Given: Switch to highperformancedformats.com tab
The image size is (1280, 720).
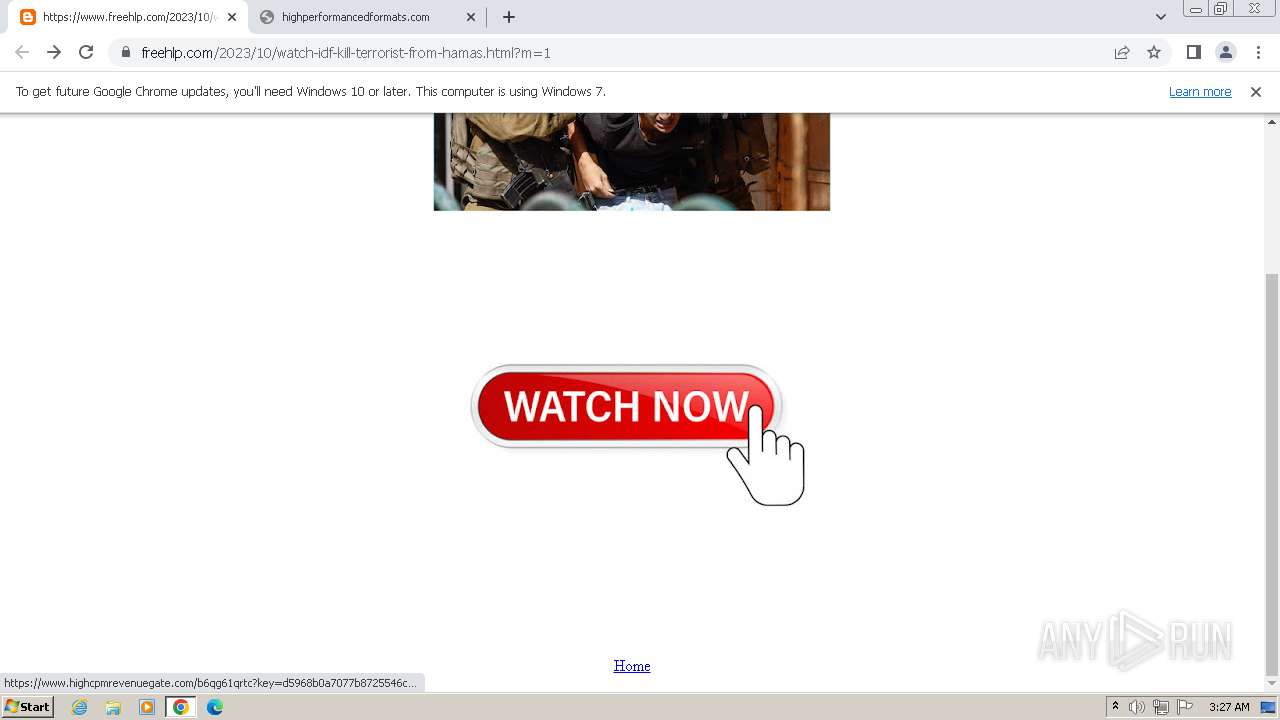Looking at the screenshot, I should click(366, 17).
